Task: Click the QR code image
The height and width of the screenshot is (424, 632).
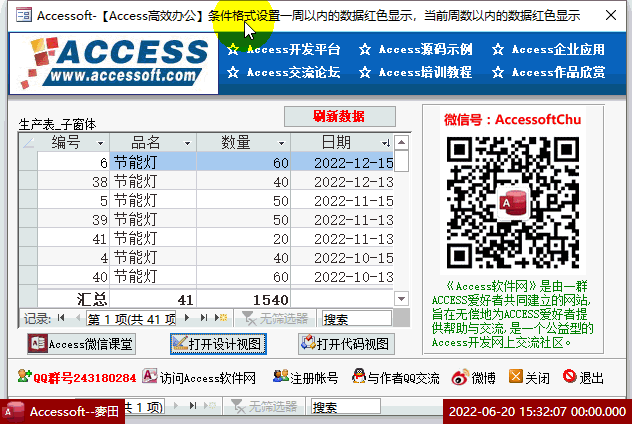Action: click(513, 202)
